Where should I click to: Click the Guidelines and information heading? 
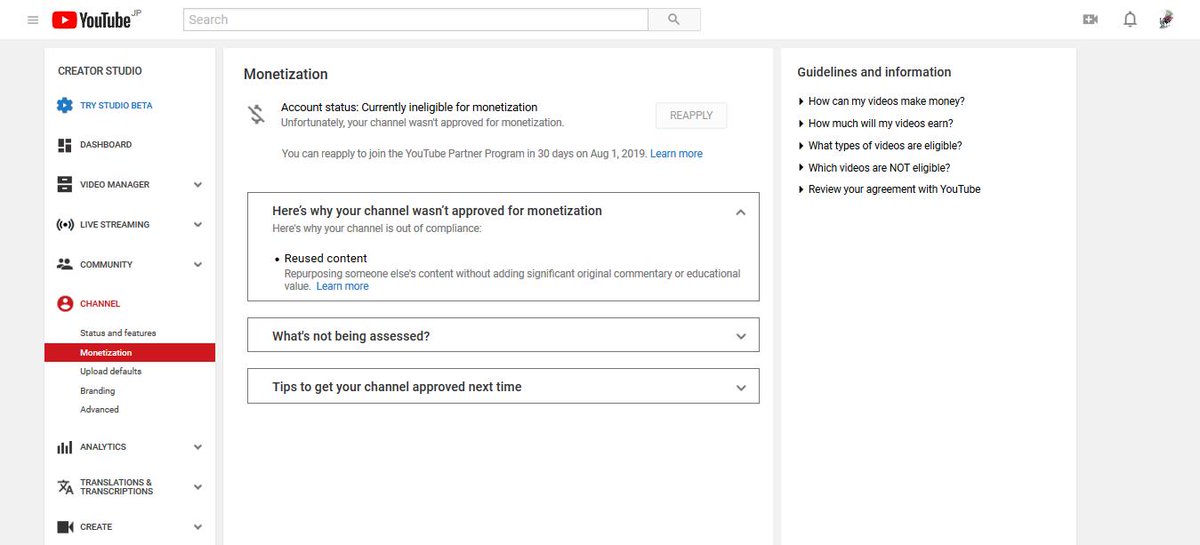[874, 72]
